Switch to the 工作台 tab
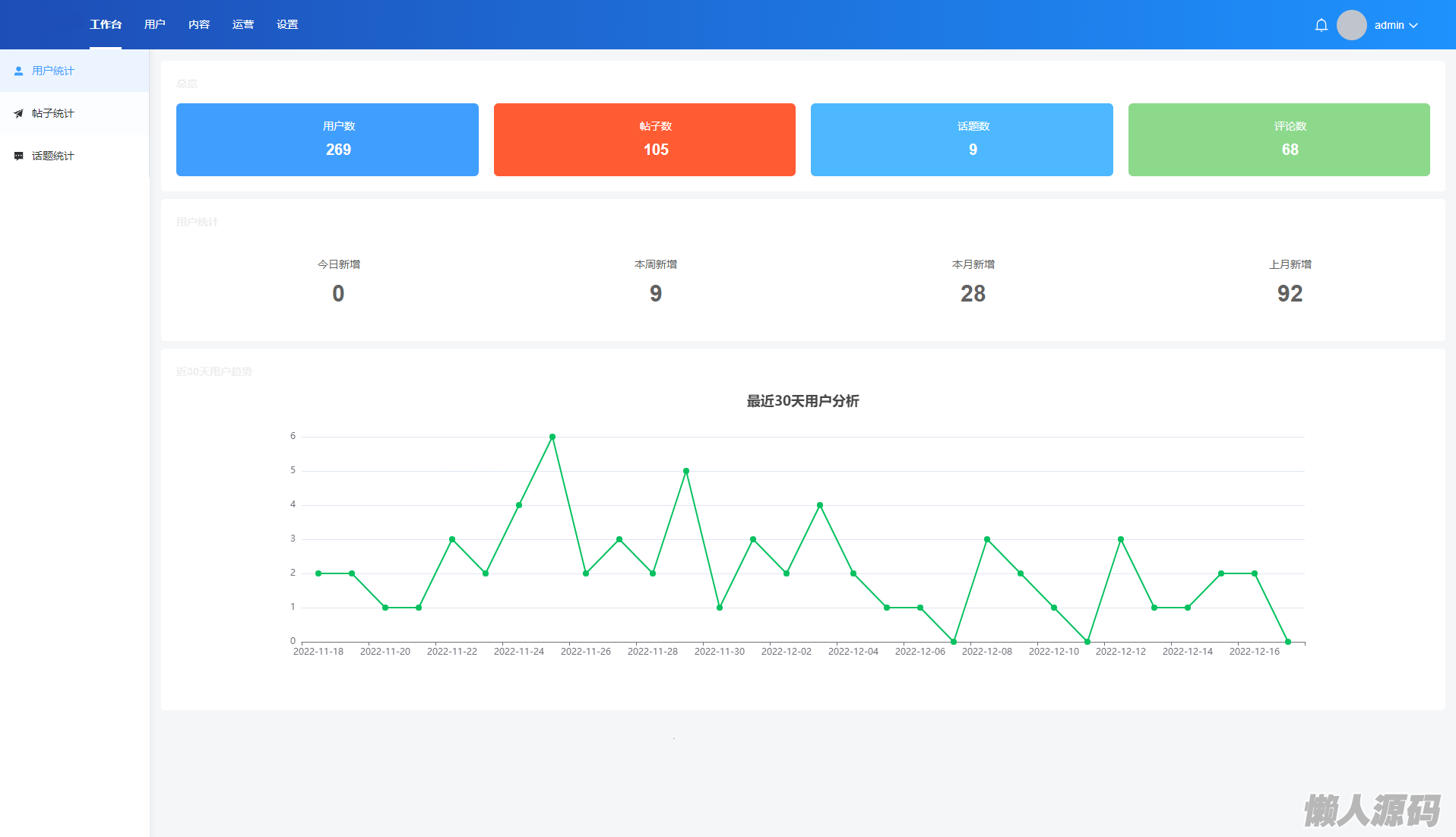1456x837 pixels. pyautogui.click(x=106, y=24)
